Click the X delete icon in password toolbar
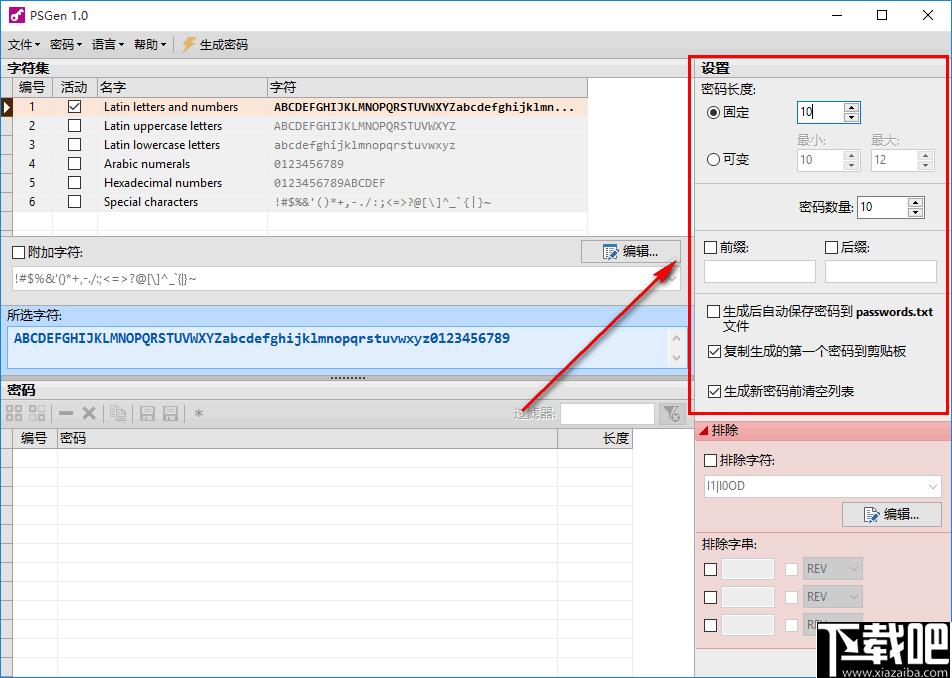952x678 pixels. 89,413
